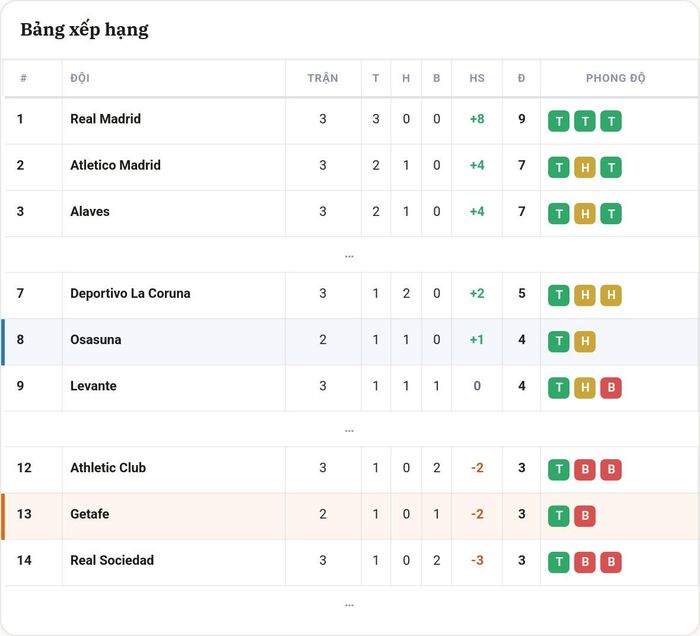Click Real Madrid's third green T form badge
Screen dimensions: 700x636
pos(611,121)
